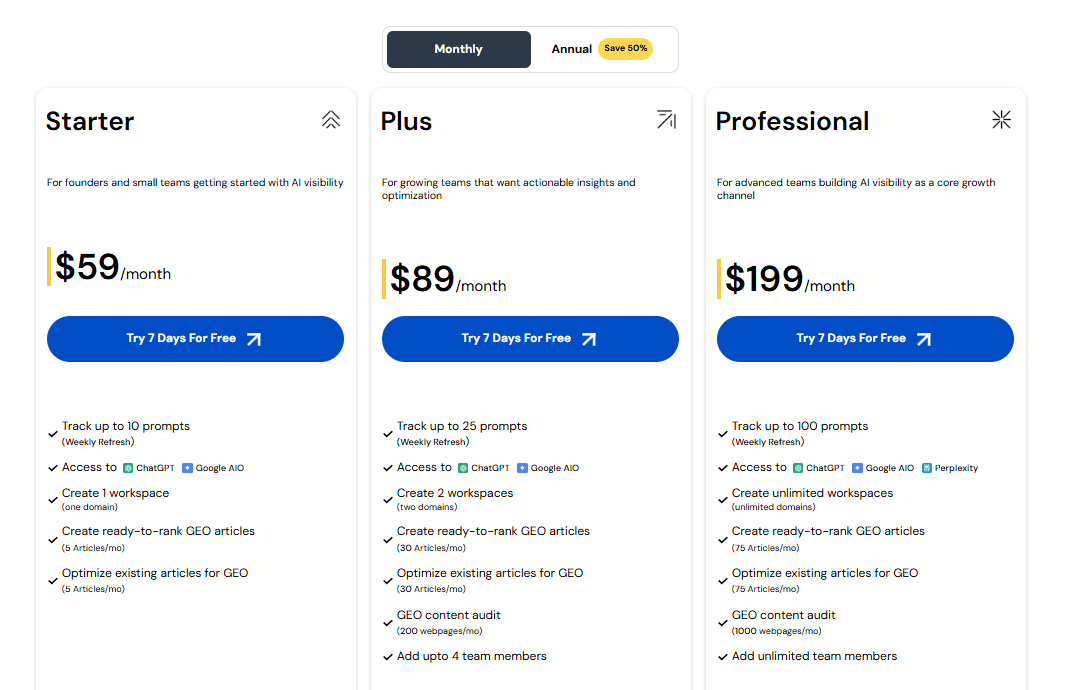The width and height of the screenshot is (1071, 690).
Task: Click the diagonal arrow icon on the Plus card
Action: [666, 119]
